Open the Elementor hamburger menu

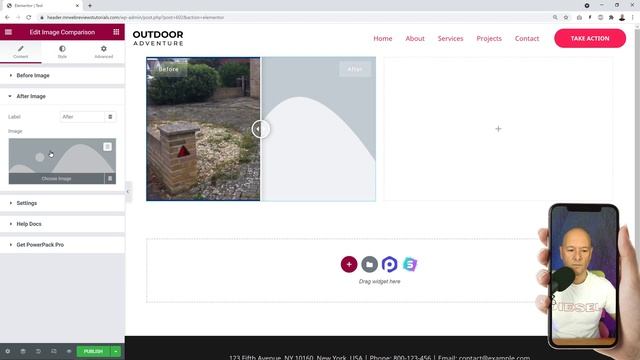pyautogui.click(x=8, y=32)
